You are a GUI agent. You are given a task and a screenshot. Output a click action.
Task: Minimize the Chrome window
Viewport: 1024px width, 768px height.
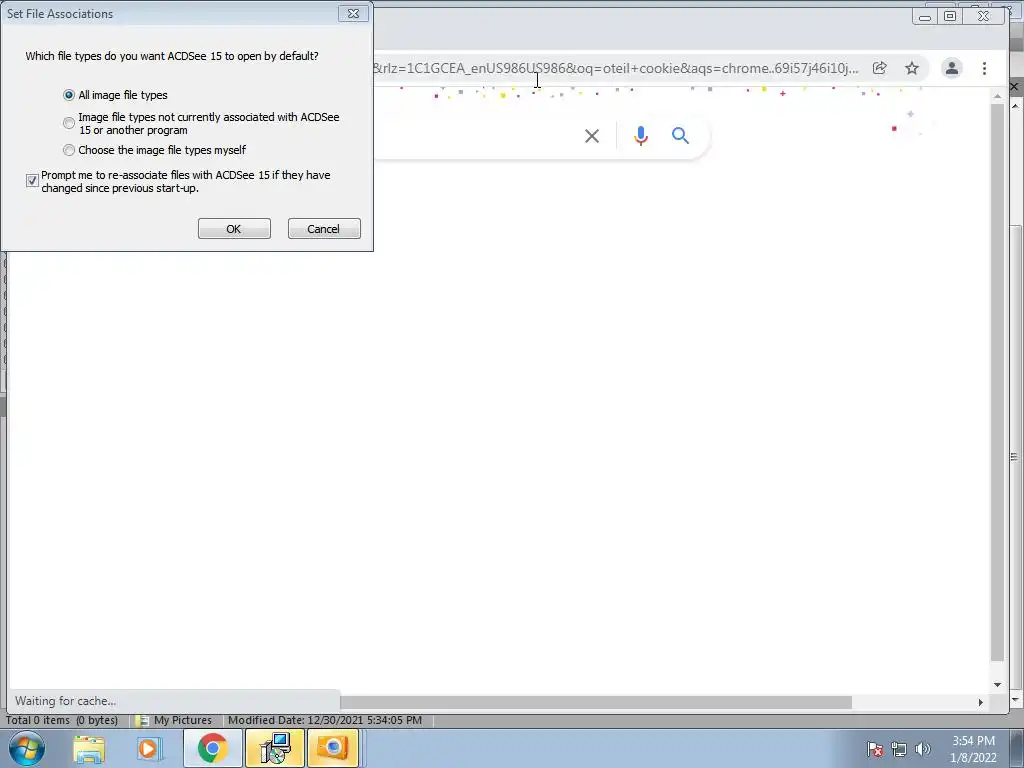[925, 16]
